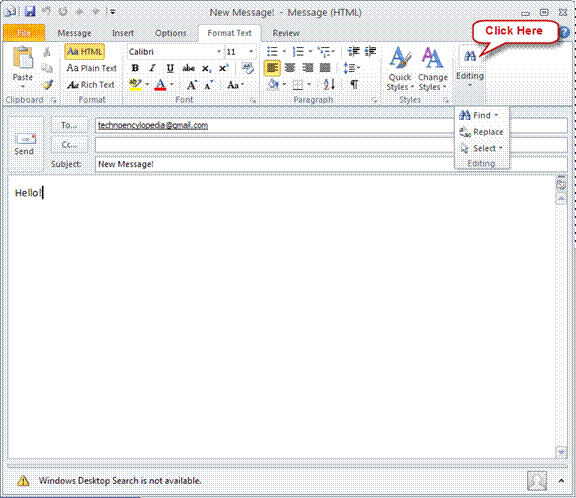Switch to the Message tab

coord(75,33)
